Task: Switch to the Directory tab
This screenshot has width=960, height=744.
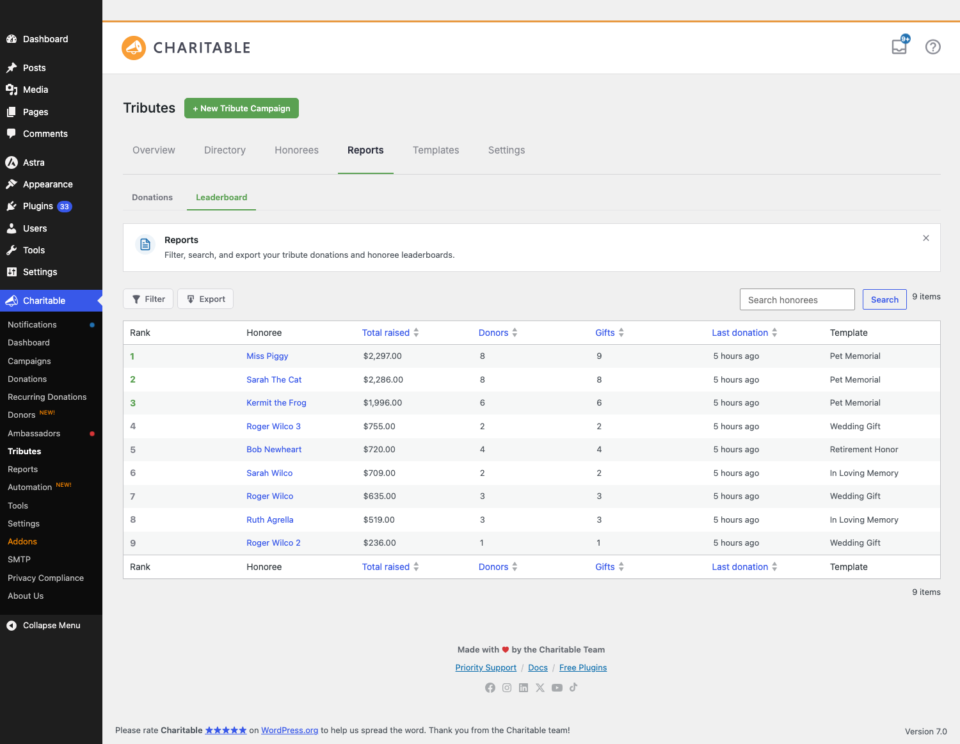Action: coord(225,150)
